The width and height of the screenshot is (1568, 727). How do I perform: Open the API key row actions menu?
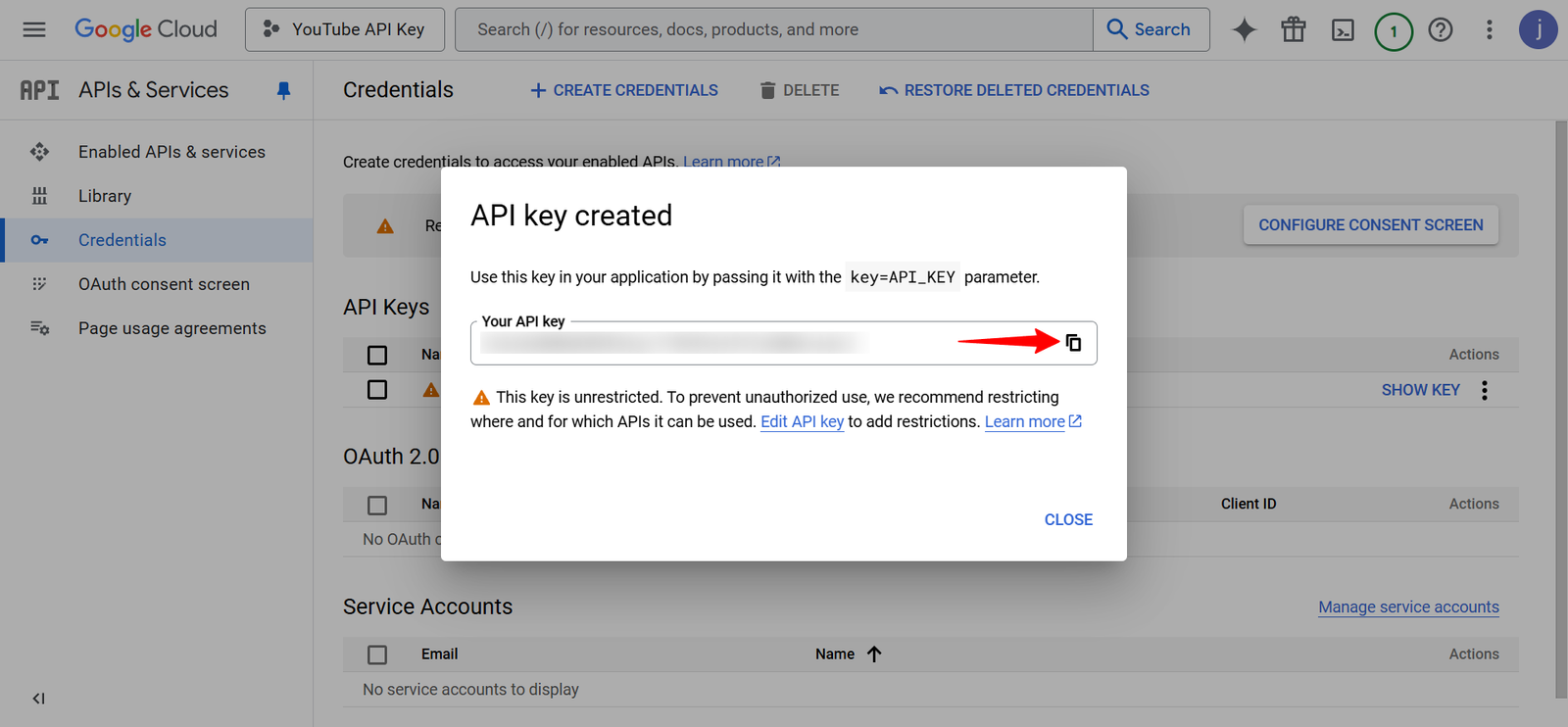(1485, 390)
